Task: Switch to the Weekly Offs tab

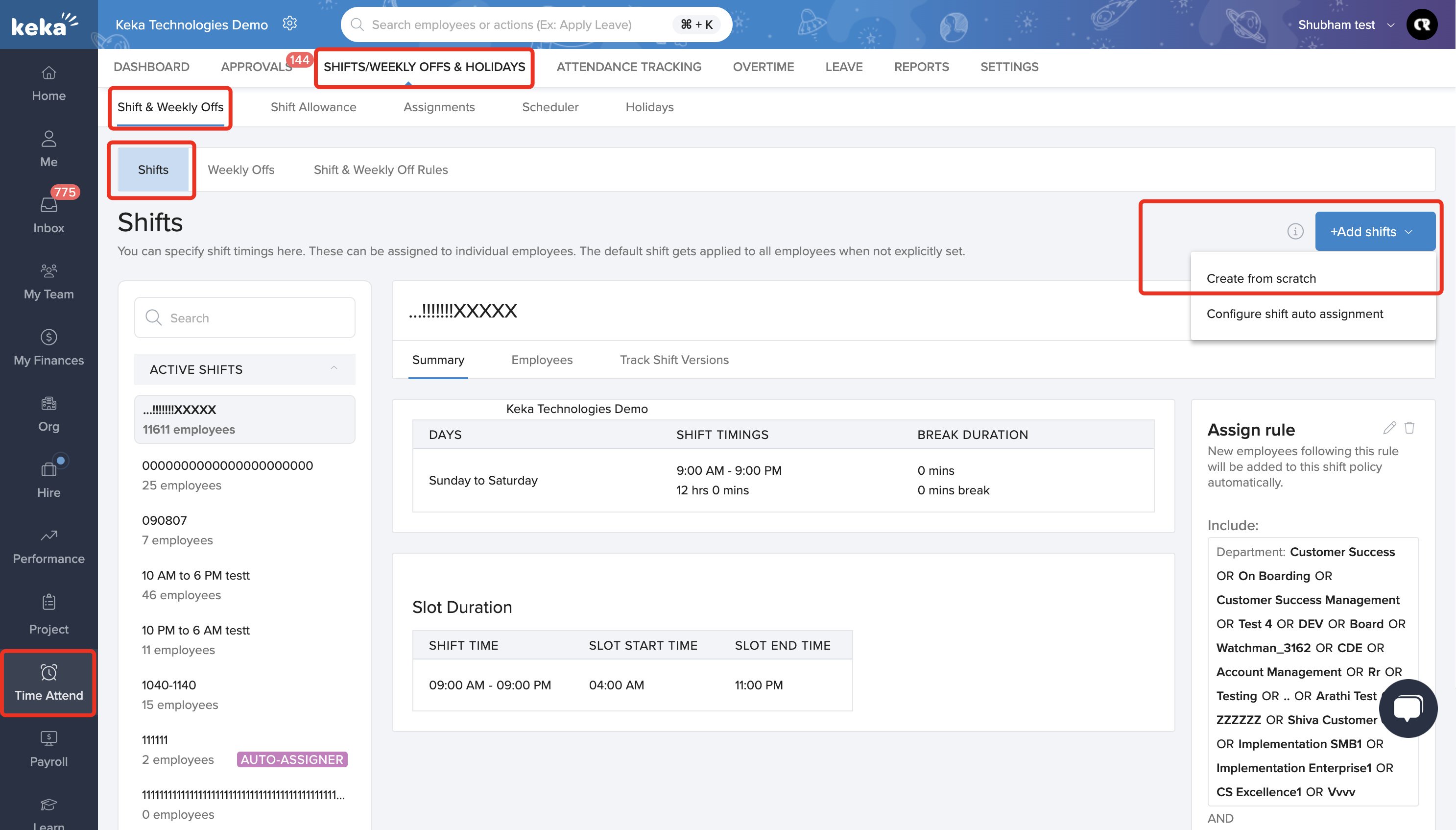Action: click(241, 170)
